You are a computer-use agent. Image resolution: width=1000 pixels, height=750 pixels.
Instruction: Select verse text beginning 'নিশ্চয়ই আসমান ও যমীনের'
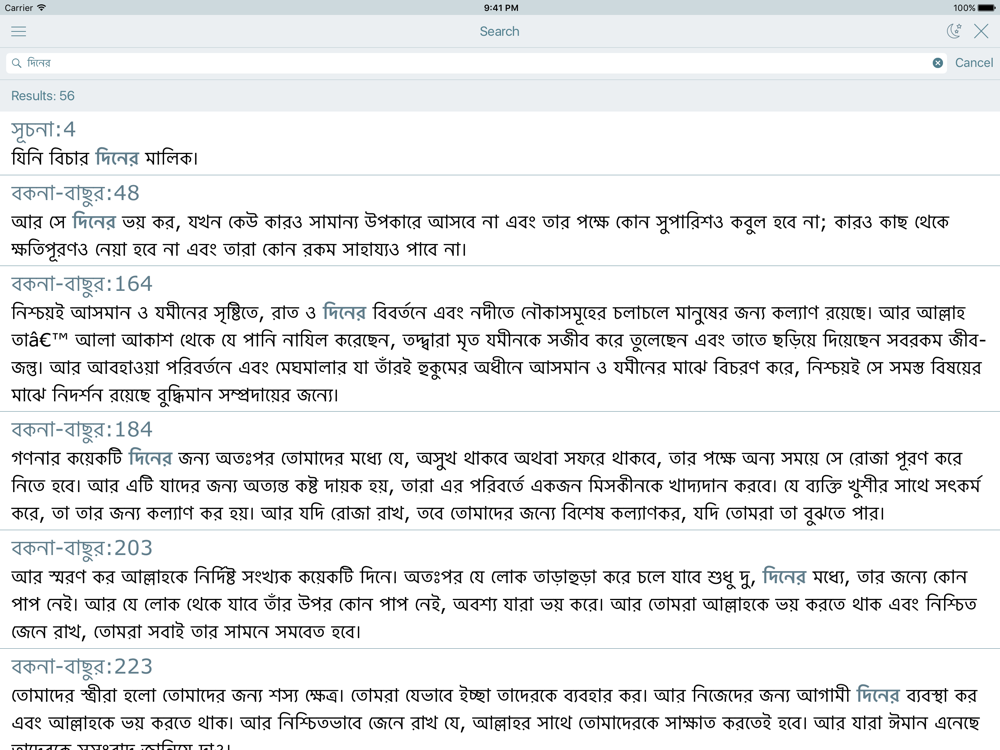coord(497,353)
